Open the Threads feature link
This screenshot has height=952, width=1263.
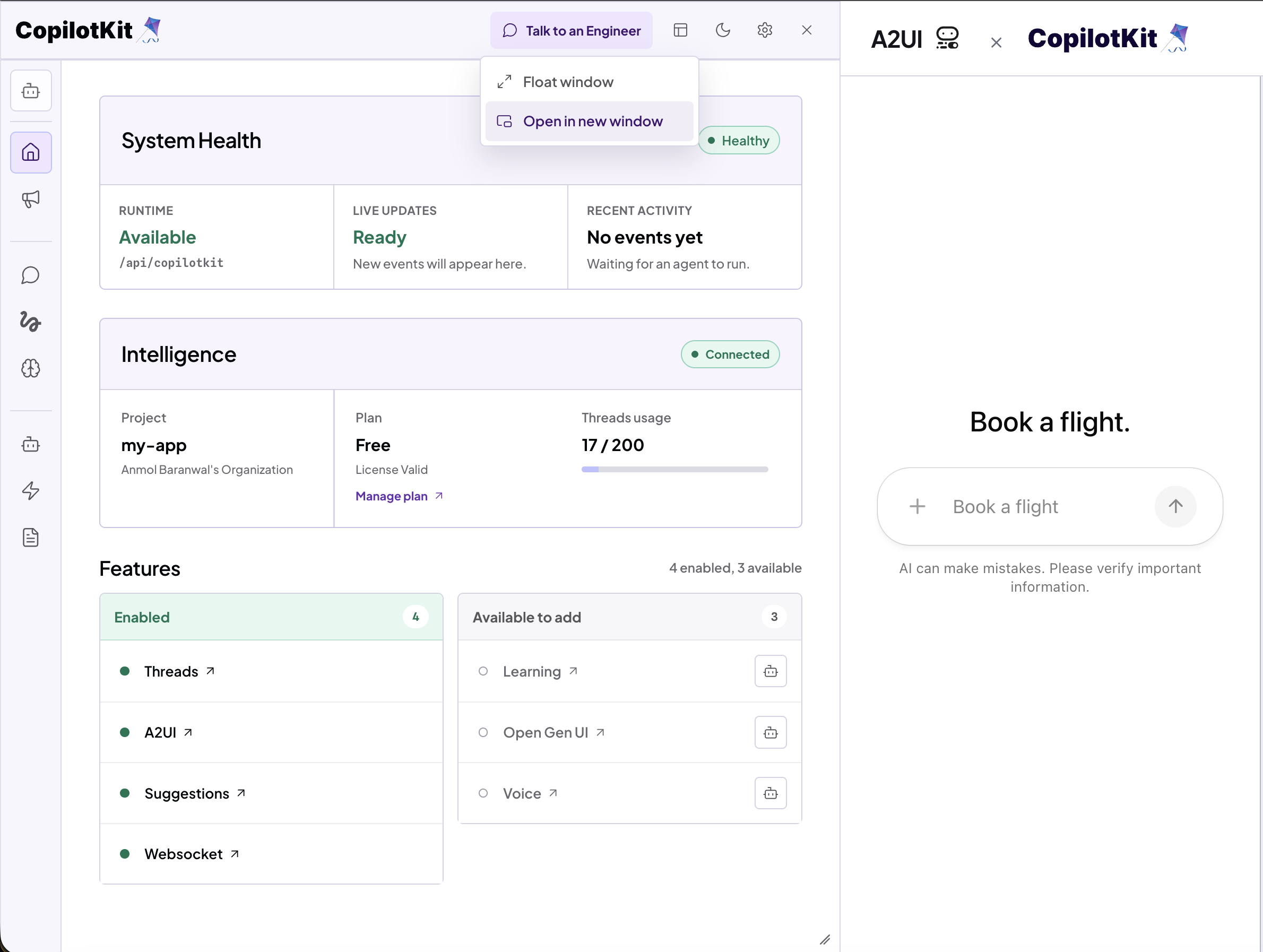[179, 671]
